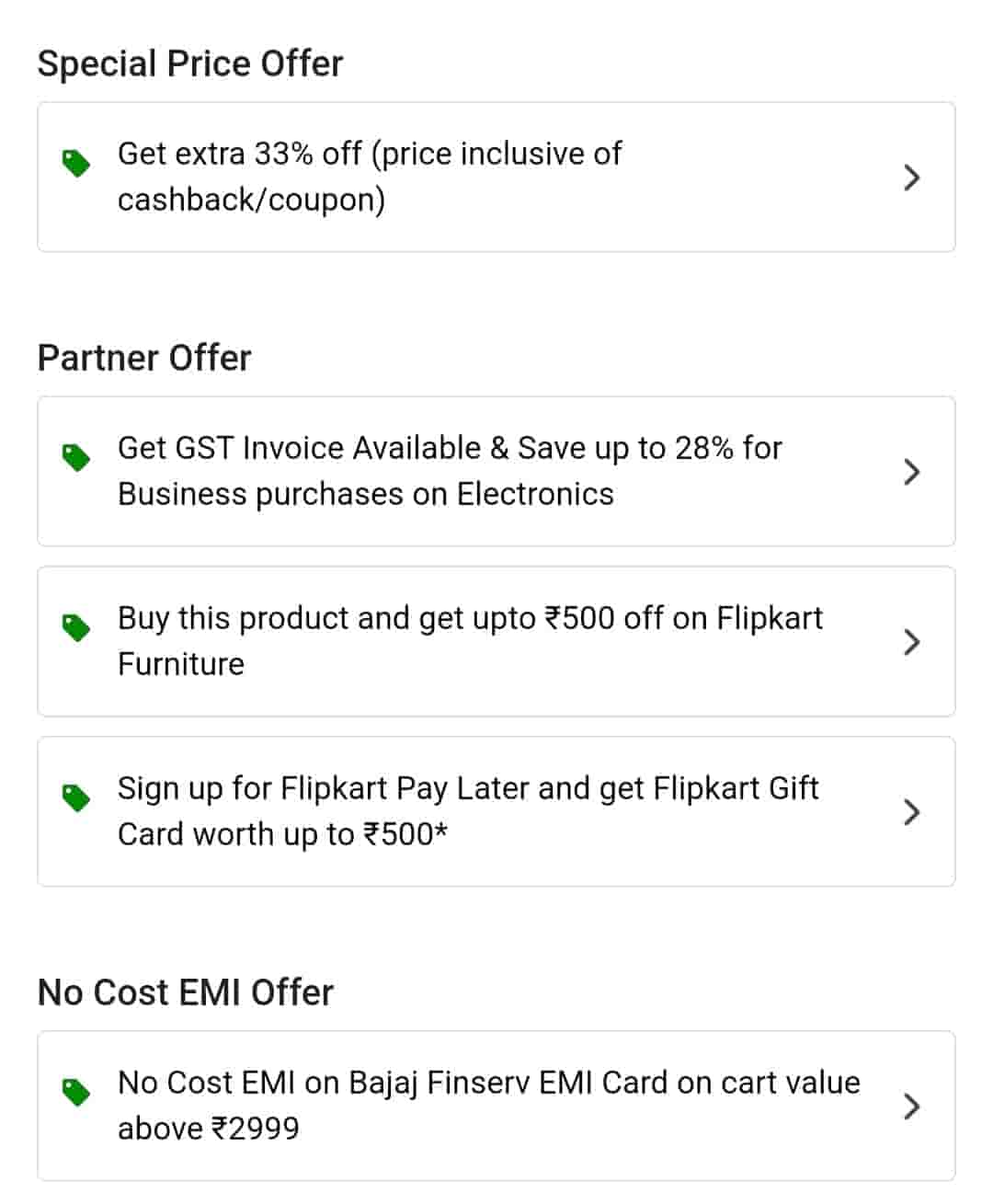Tap 'Buy this product and get upto ₹500 off' text
This screenshot has width=993, height=1204.
coord(470,618)
